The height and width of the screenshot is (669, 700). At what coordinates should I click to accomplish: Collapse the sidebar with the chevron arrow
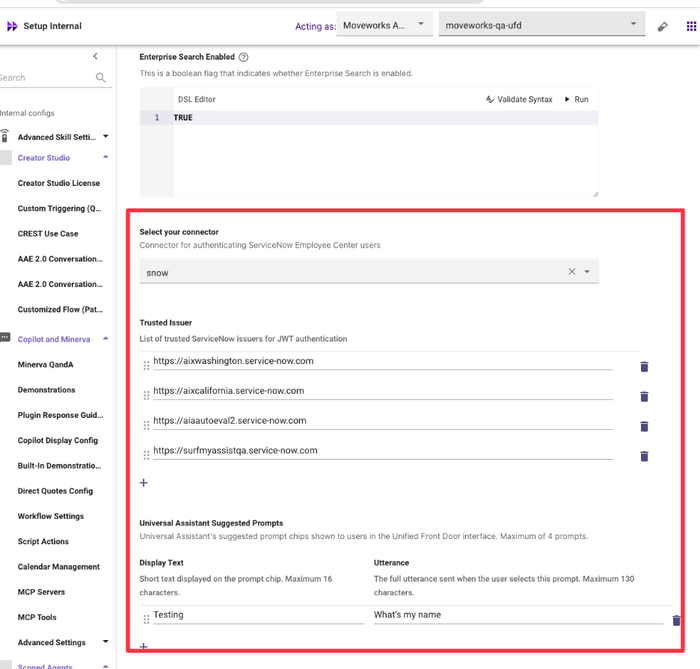pos(95,56)
